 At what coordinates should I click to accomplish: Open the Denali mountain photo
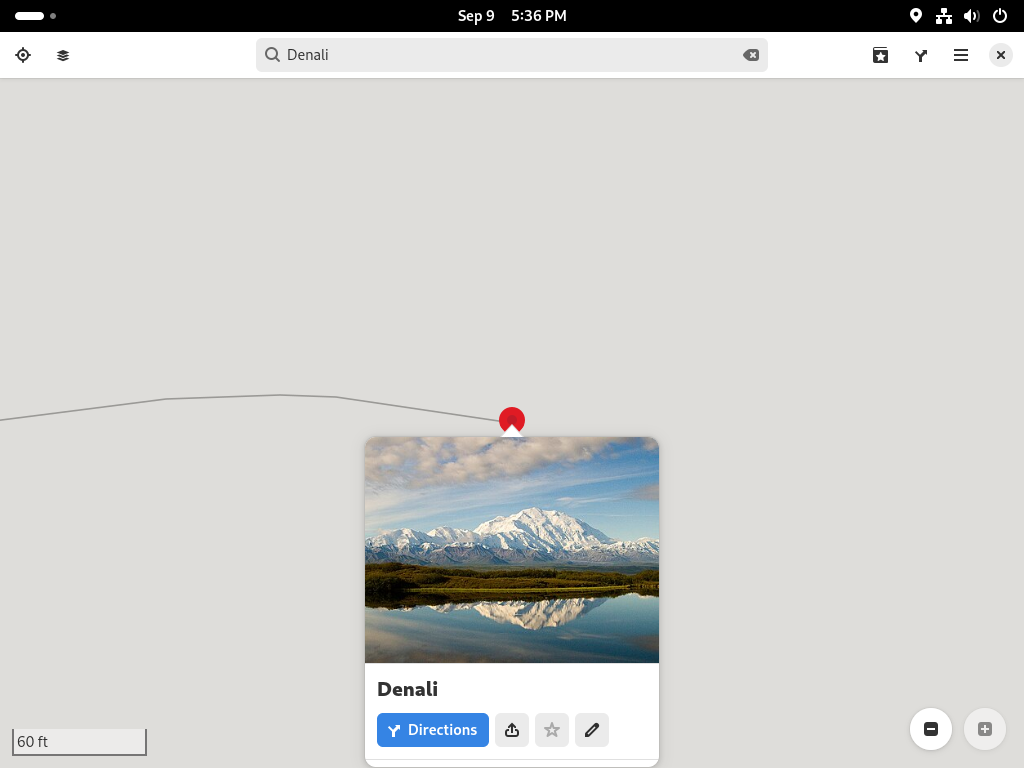pos(512,550)
